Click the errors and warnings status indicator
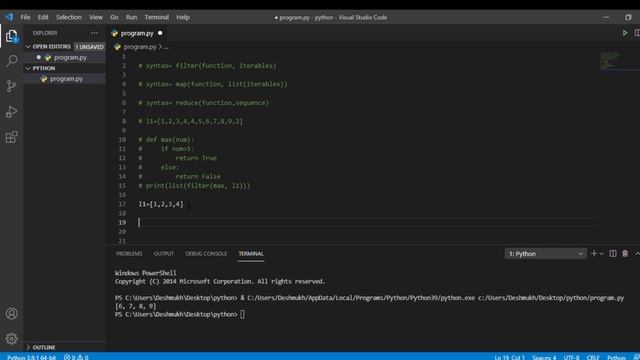The image size is (640, 360). pos(76,357)
